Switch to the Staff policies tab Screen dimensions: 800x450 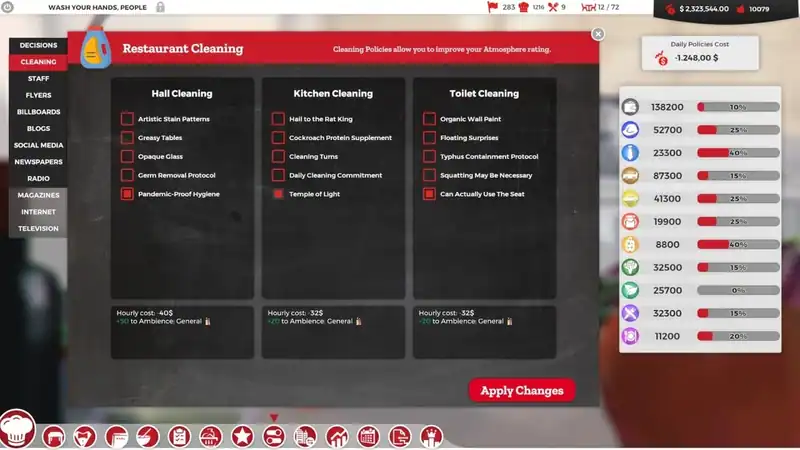(38, 79)
